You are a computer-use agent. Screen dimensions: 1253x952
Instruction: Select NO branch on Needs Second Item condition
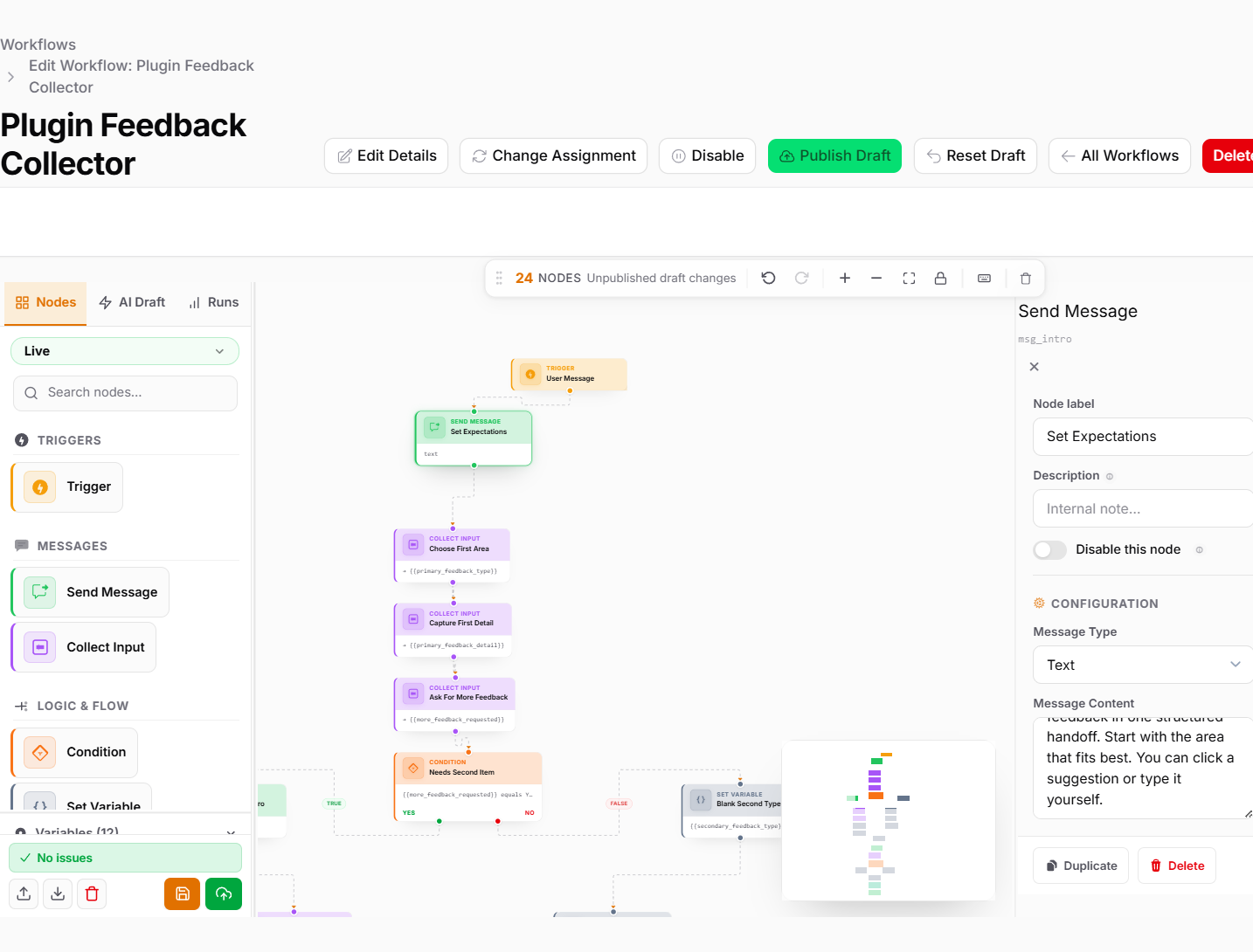coord(529,812)
